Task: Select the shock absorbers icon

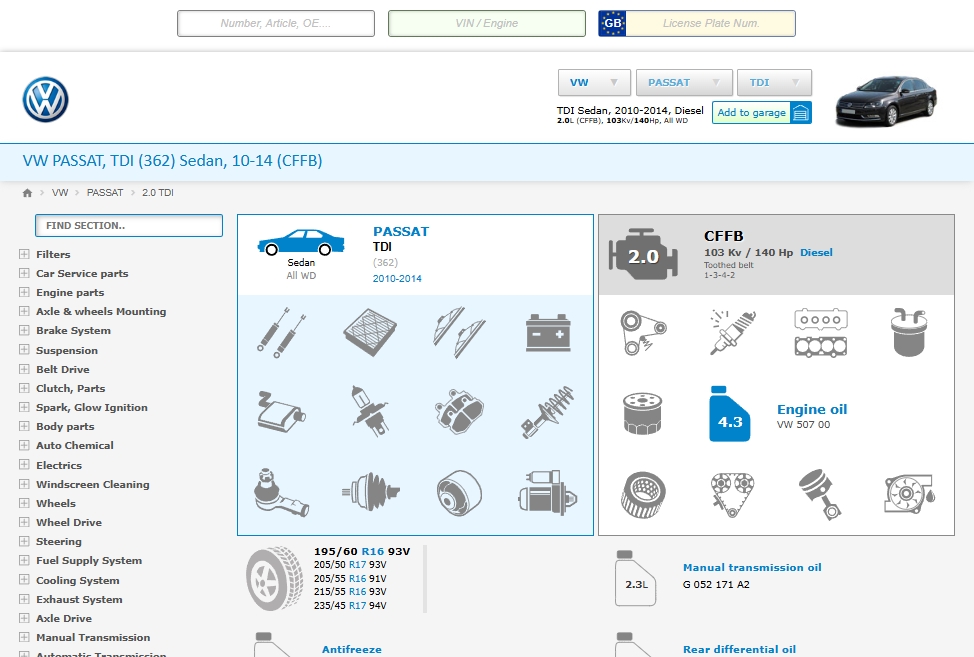Action: (283, 330)
